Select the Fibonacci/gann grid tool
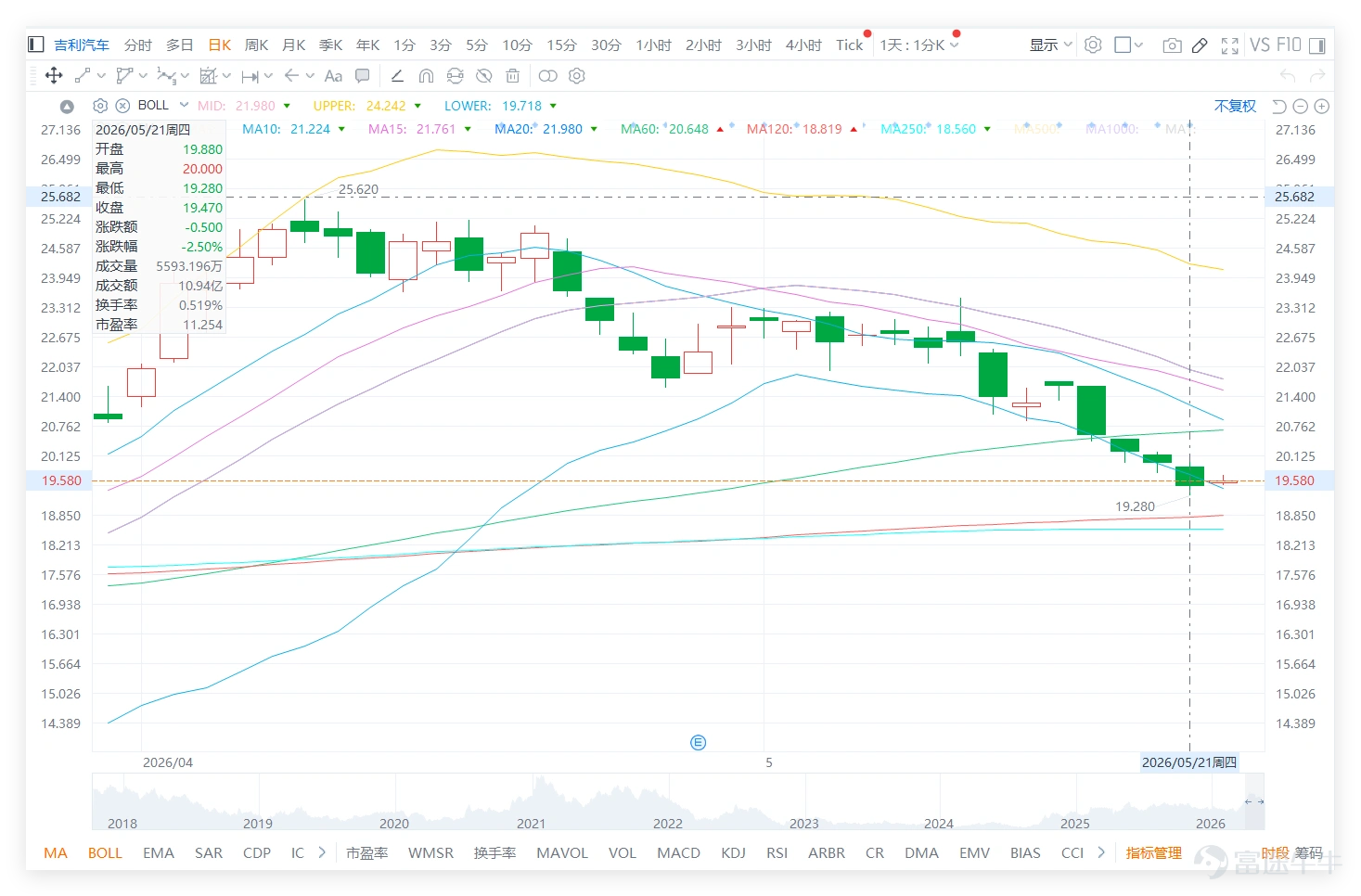This screenshot has width=1361, height=896. [209, 76]
